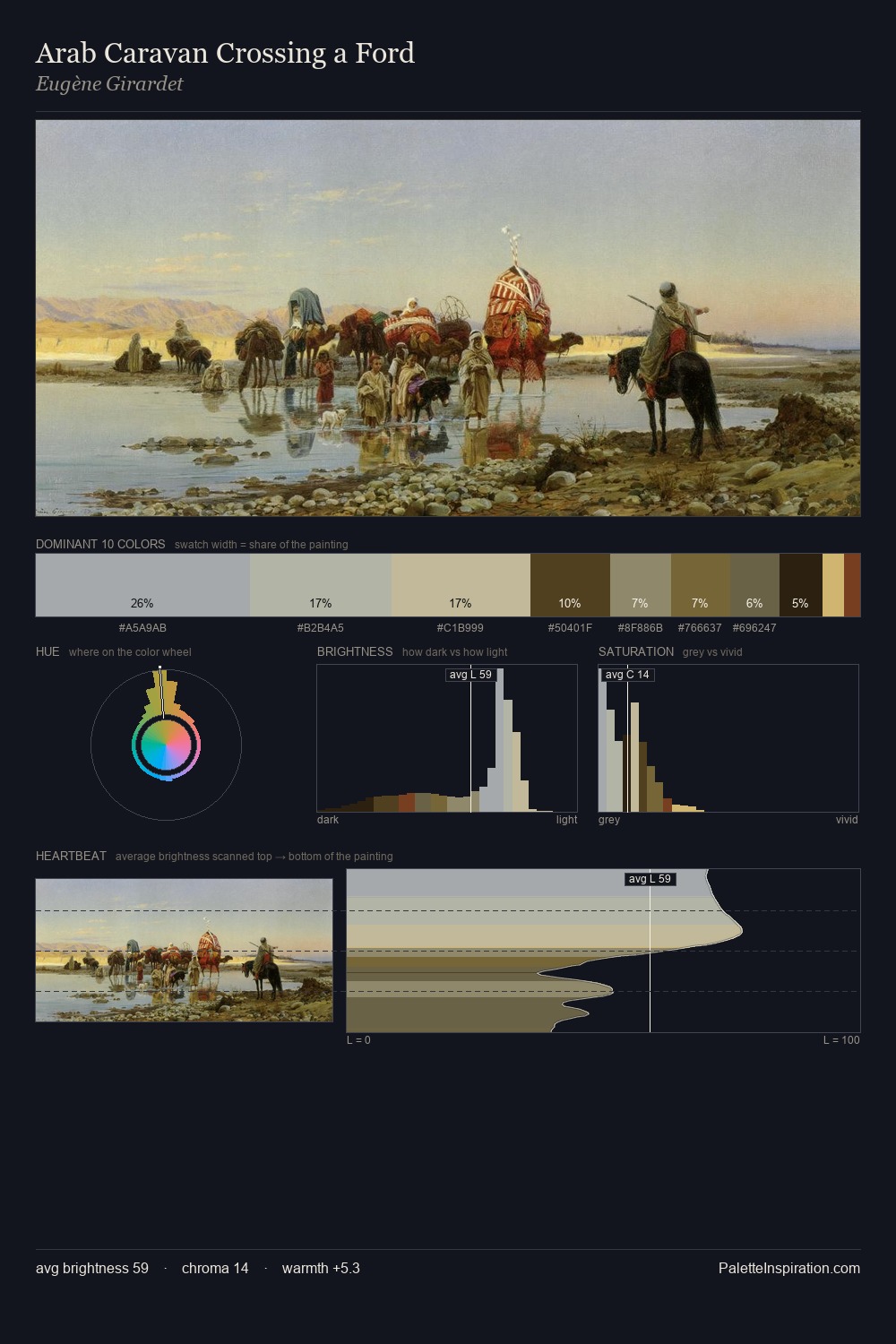Click the HEARTBEAT section heading
This screenshot has width=896, height=1344.
(71, 856)
